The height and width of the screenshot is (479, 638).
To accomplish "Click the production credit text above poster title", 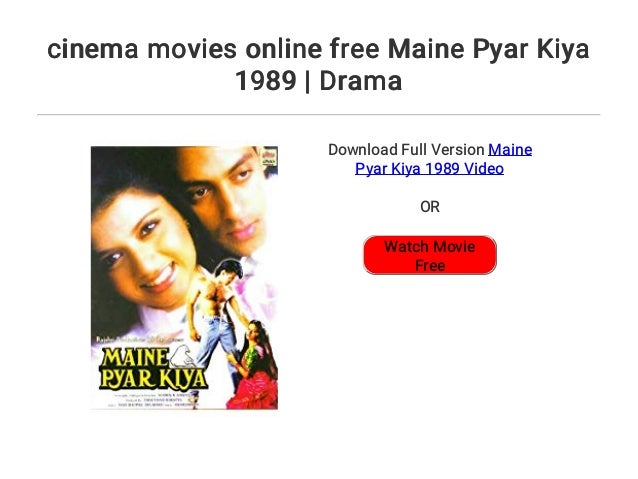I will click(140, 339).
